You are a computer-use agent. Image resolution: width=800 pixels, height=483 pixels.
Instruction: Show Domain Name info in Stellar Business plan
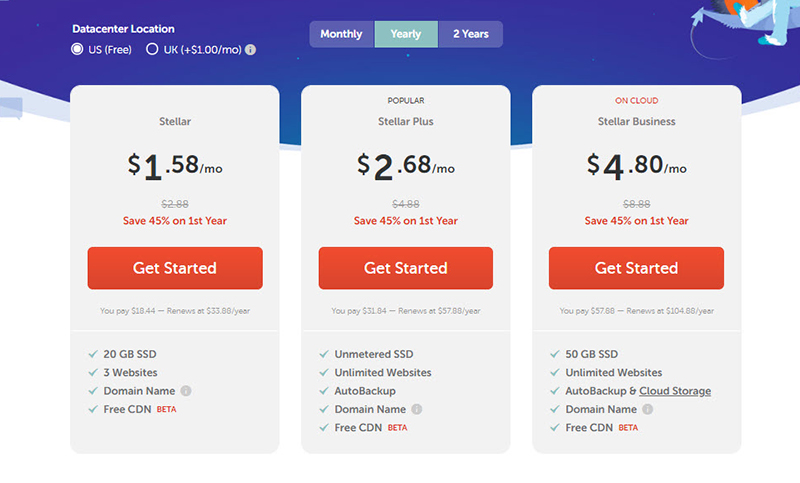pyautogui.click(x=647, y=409)
